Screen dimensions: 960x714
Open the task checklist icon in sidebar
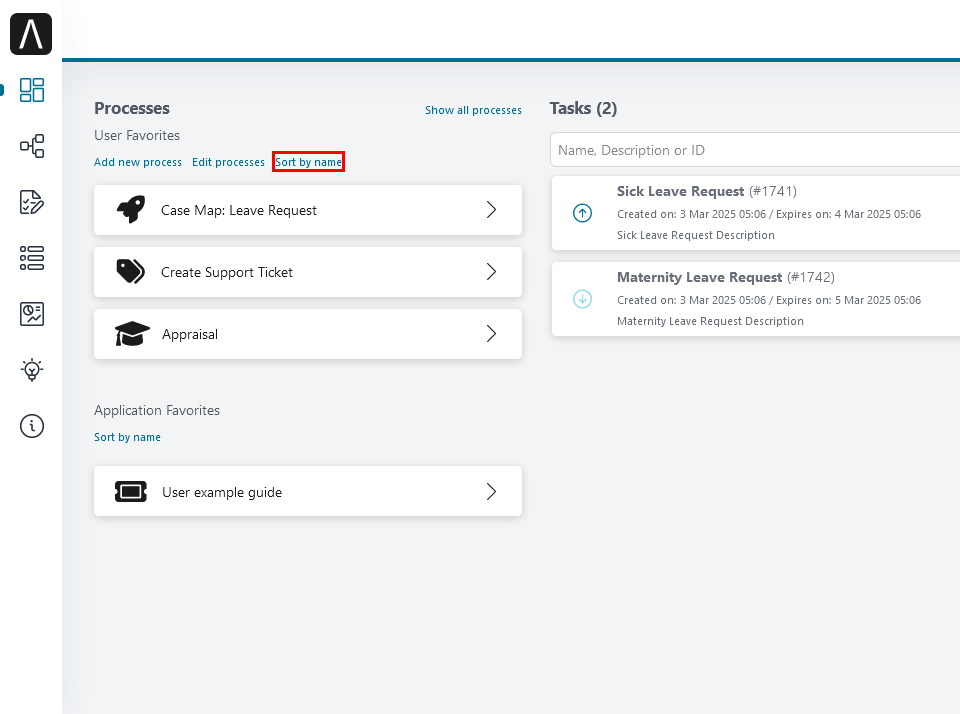coord(32,202)
